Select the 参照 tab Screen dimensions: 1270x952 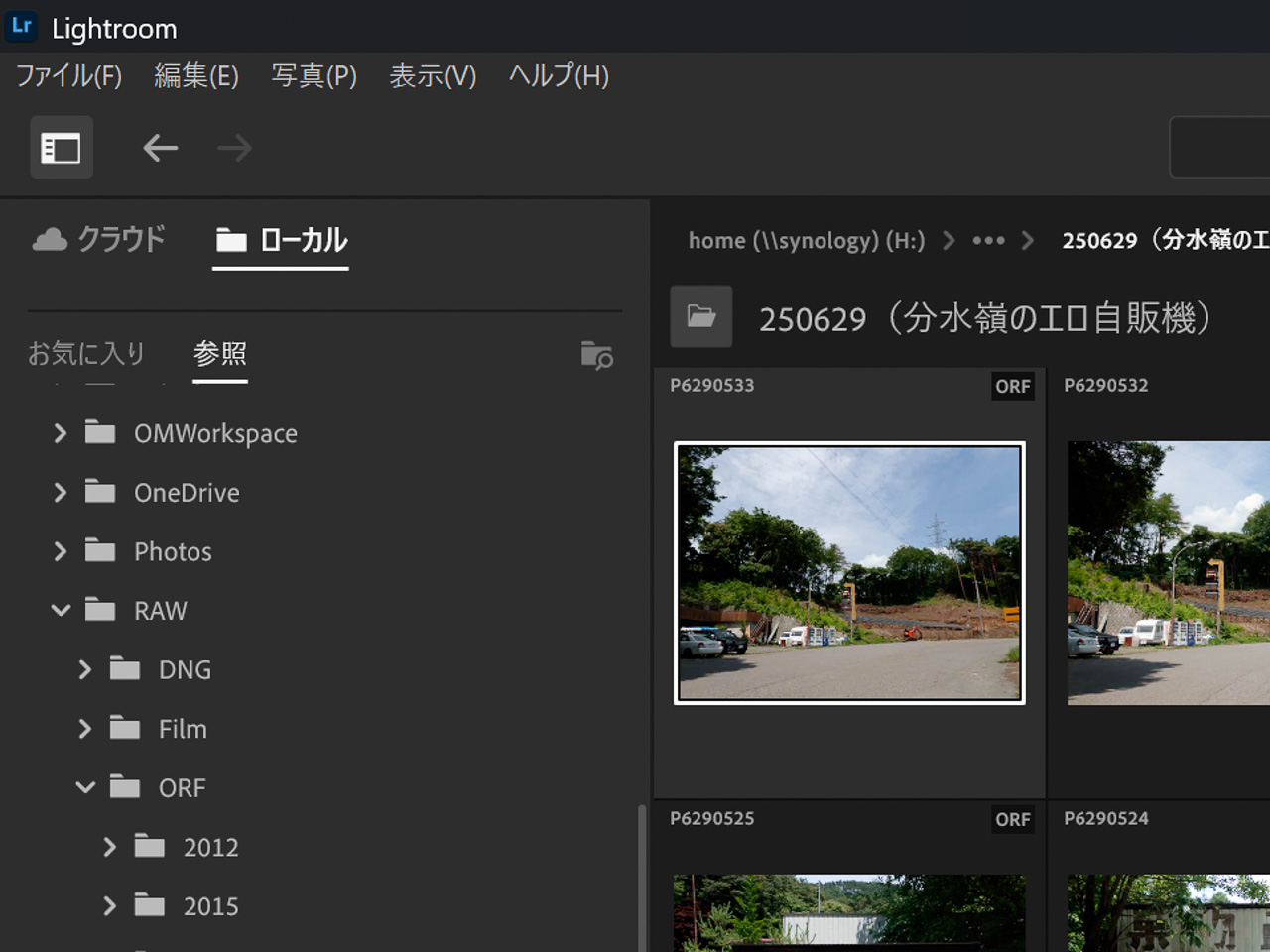pos(220,353)
